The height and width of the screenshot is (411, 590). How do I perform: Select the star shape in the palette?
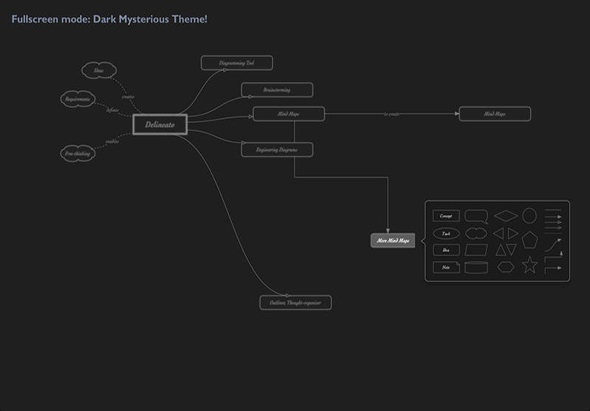pos(529,265)
